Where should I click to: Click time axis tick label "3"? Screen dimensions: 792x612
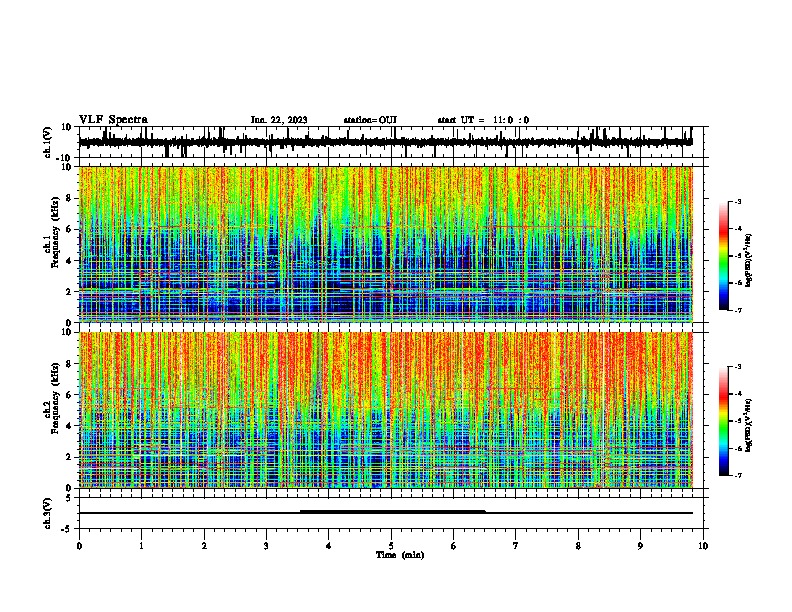point(266,546)
